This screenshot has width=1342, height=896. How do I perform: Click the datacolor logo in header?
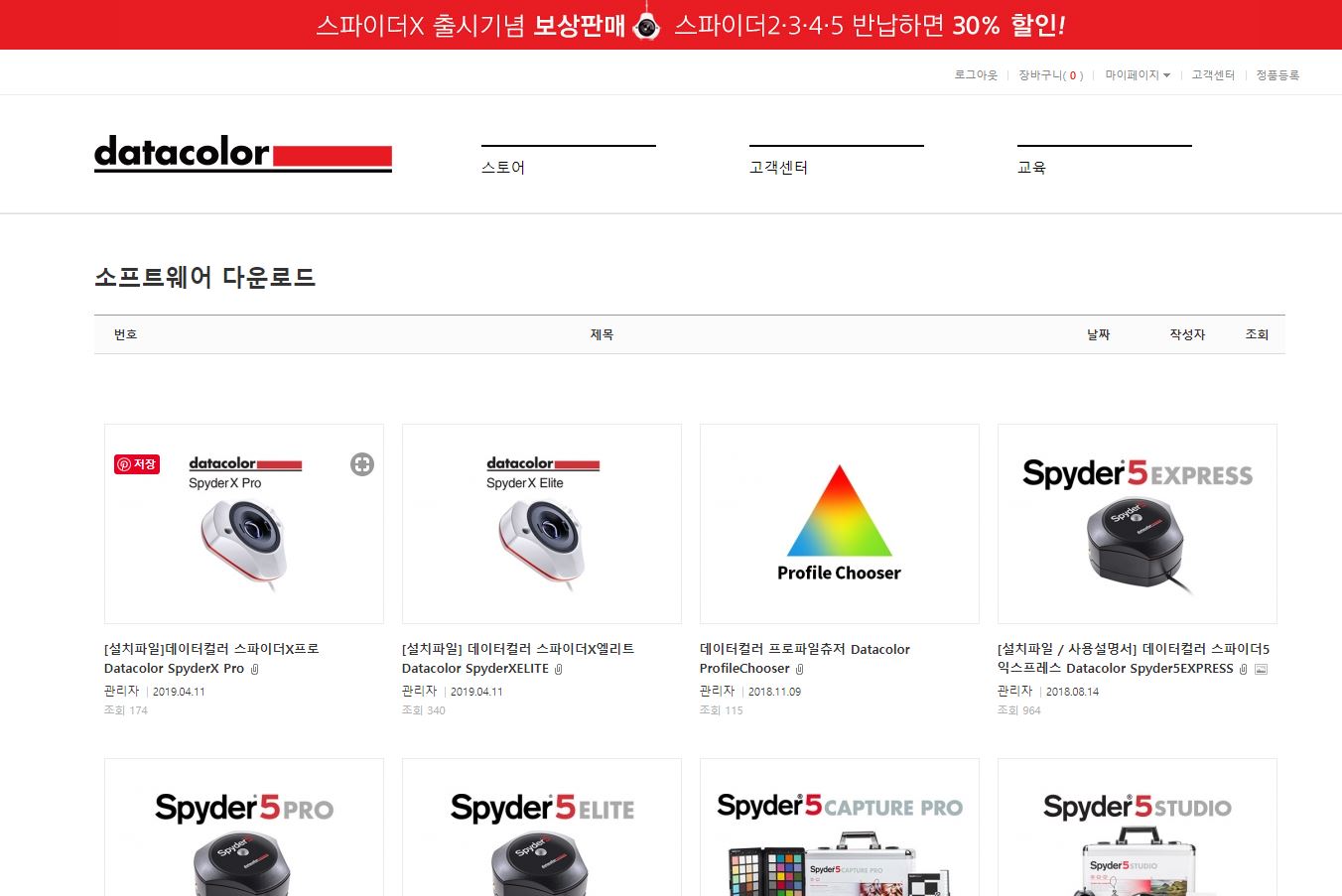pyautogui.click(x=243, y=154)
